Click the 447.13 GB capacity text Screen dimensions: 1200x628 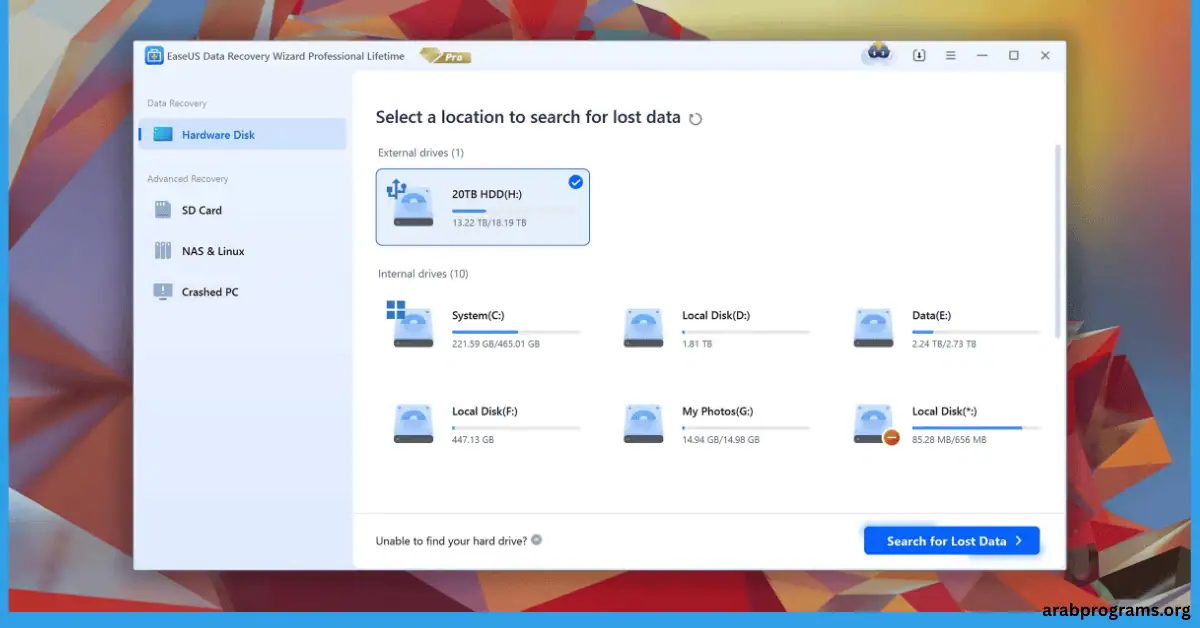tap(472, 440)
